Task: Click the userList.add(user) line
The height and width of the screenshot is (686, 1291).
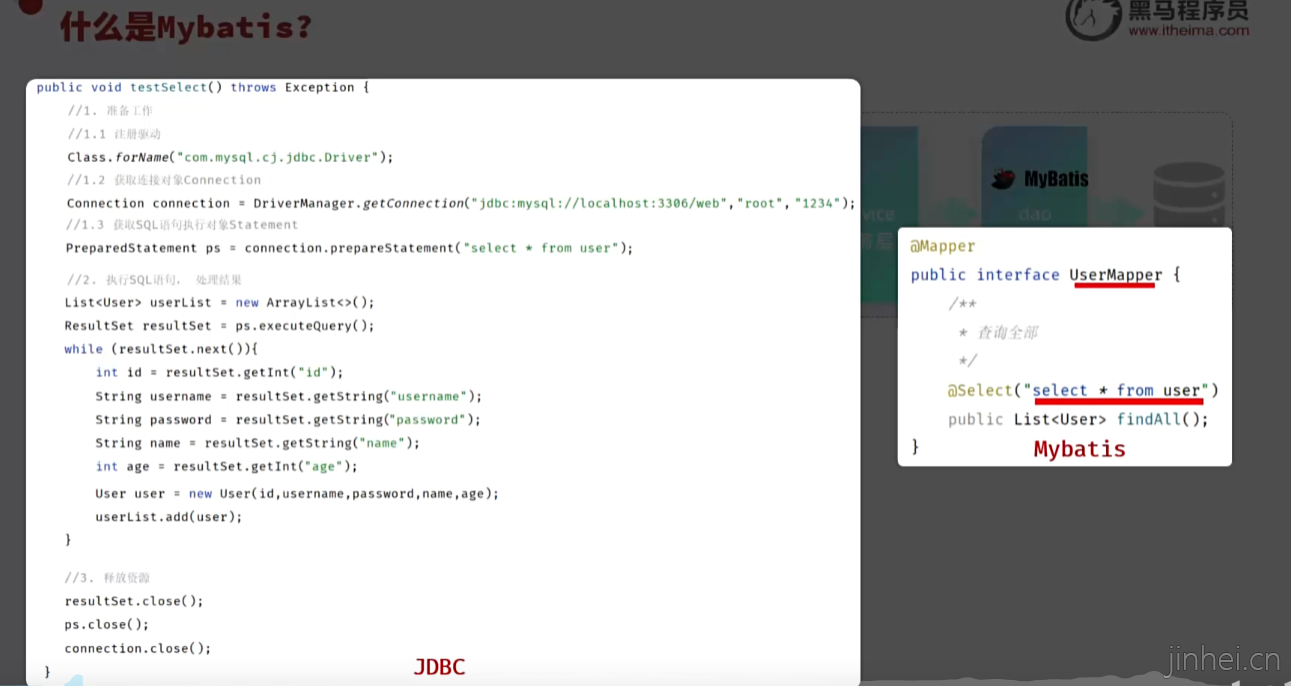Action: (x=169, y=517)
